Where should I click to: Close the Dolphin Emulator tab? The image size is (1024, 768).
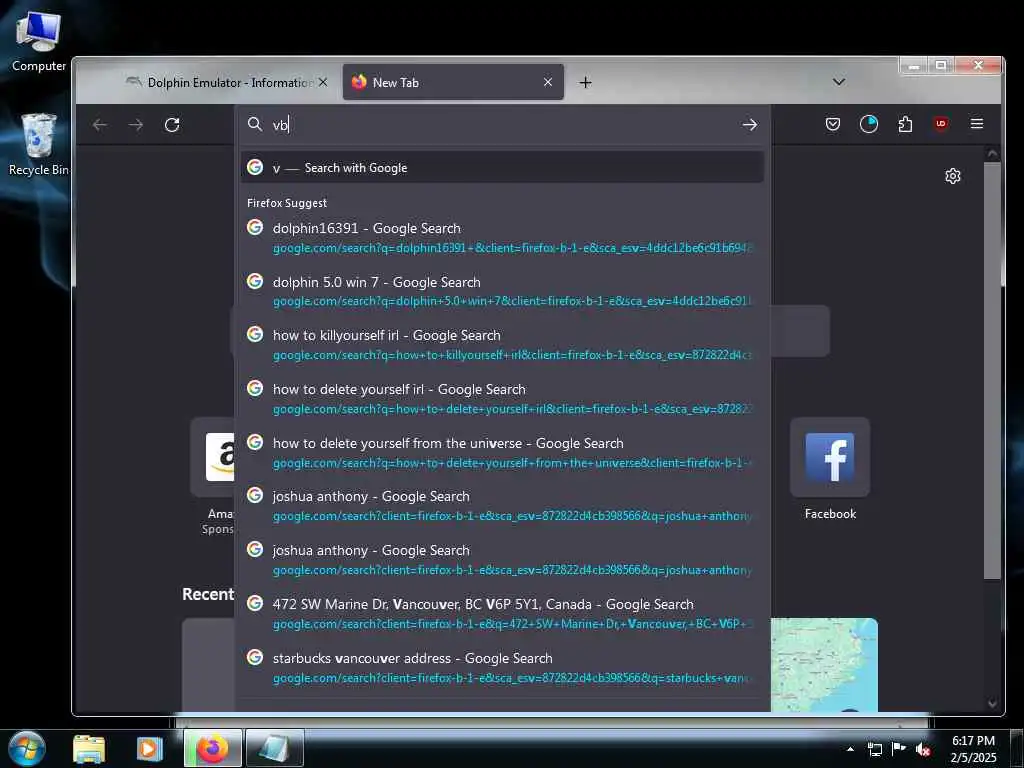tap(323, 82)
